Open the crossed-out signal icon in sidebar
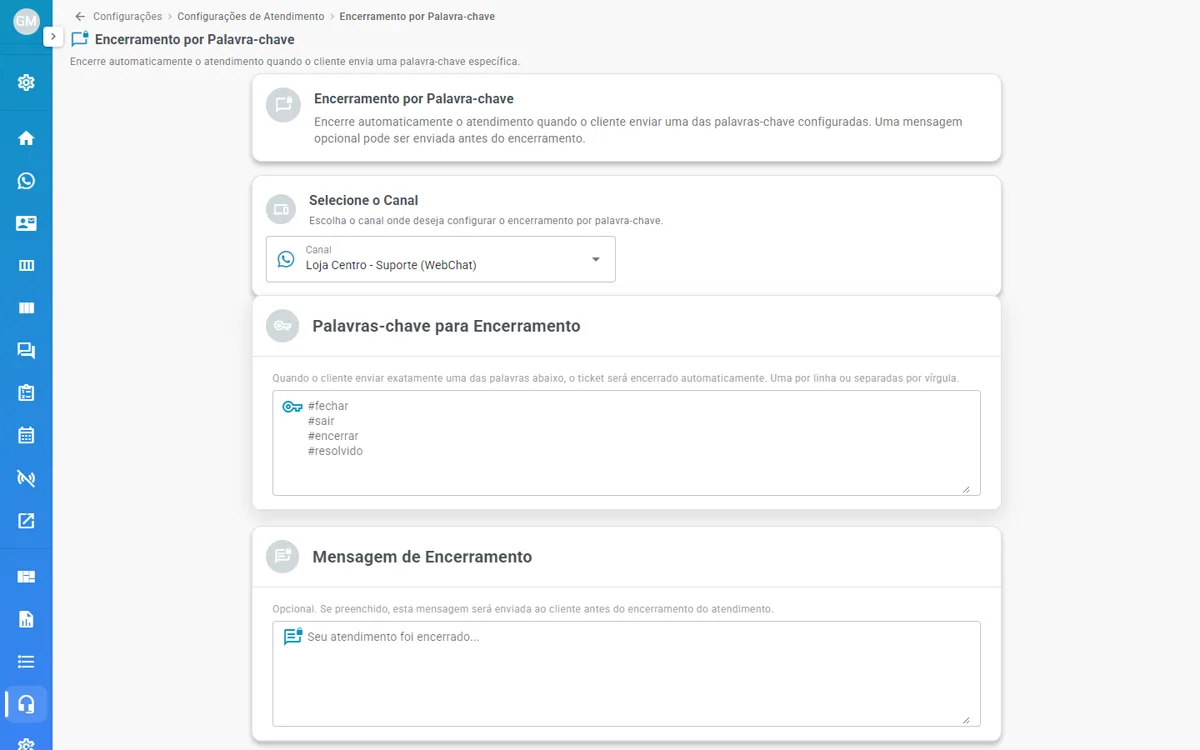The height and width of the screenshot is (750, 1200). 26,478
